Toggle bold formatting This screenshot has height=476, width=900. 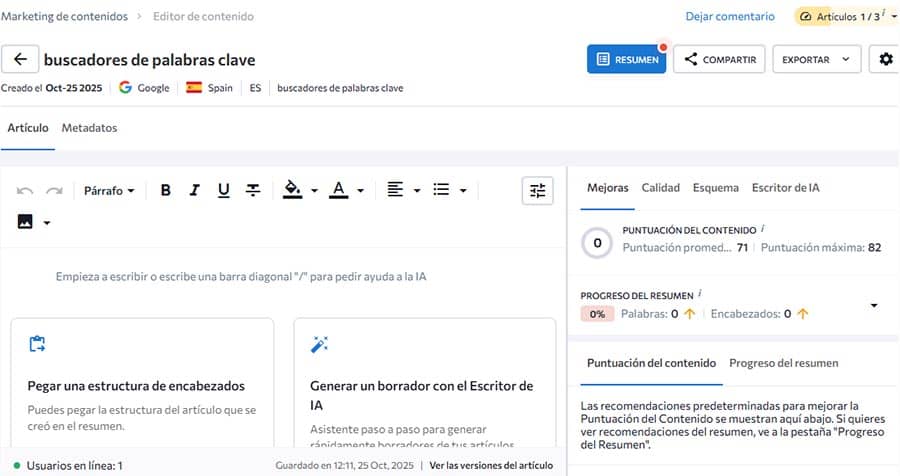click(x=166, y=190)
